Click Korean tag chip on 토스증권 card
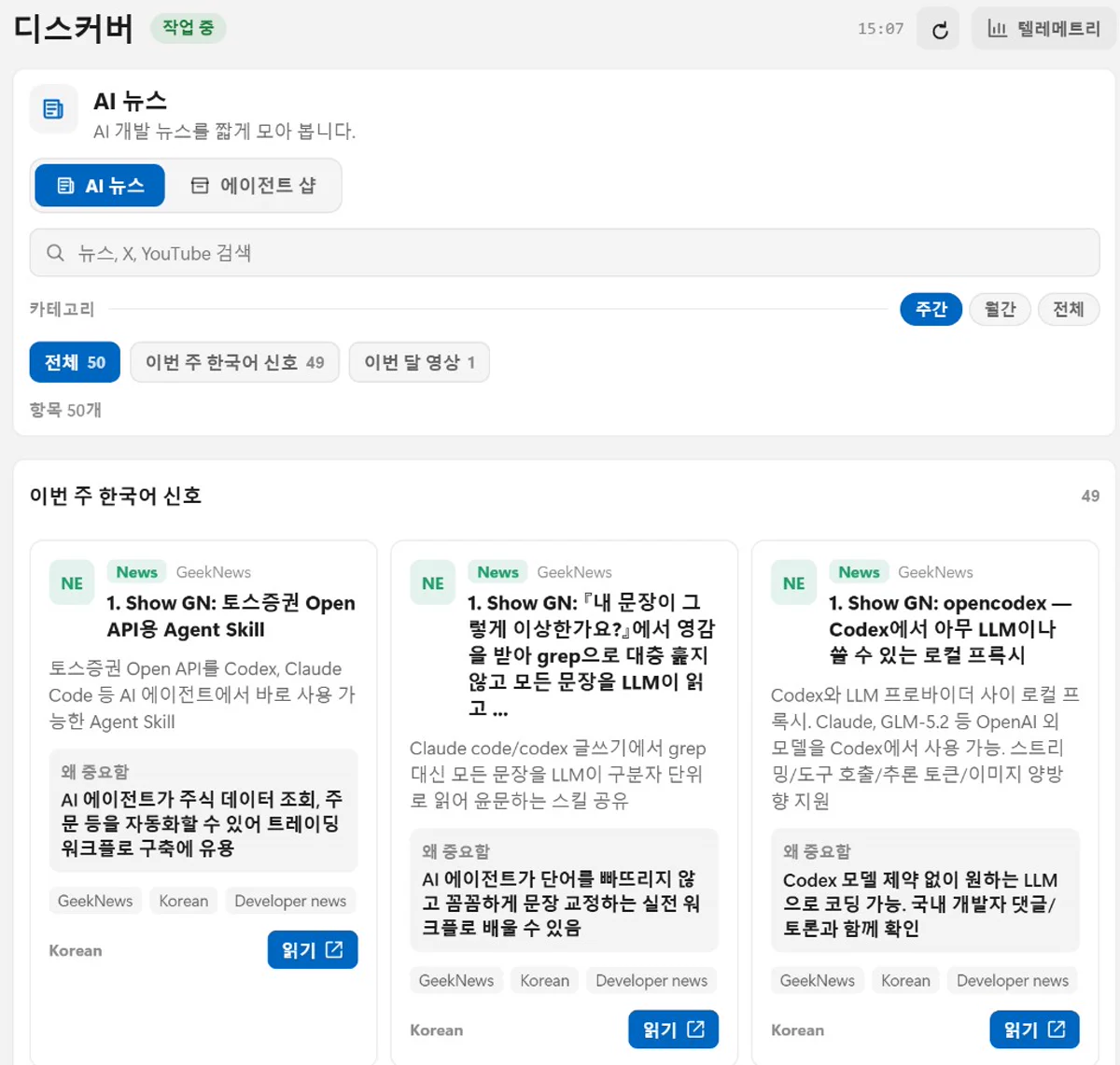 click(184, 901)
